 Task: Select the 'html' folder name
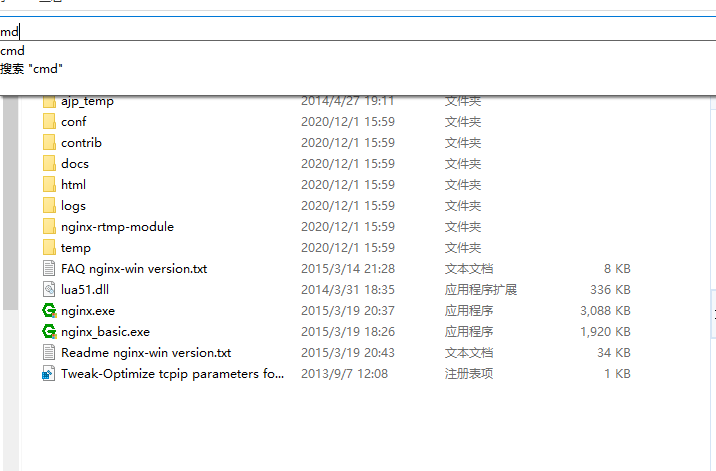point(74,185)
